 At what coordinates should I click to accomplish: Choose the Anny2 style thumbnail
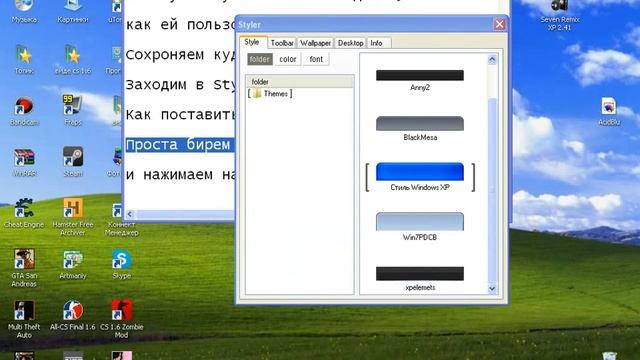(x=420, y=80)
